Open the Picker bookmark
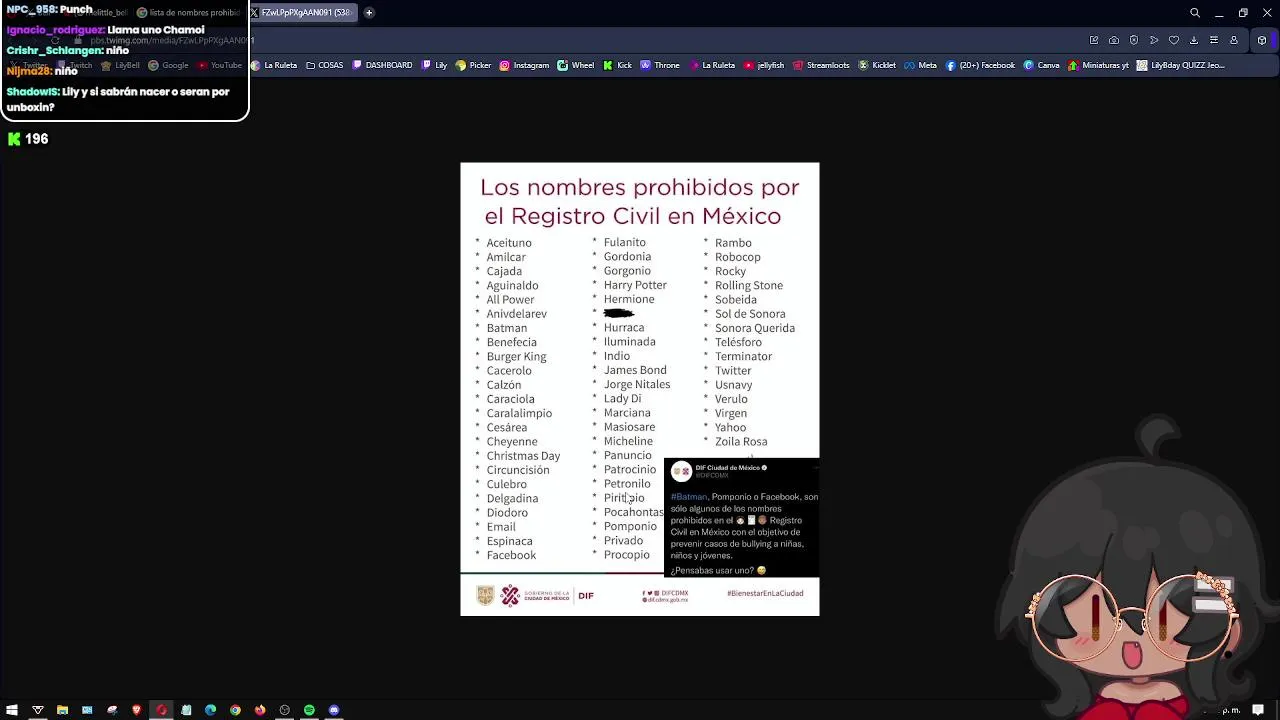The image size is (1280, 720). 473,65
